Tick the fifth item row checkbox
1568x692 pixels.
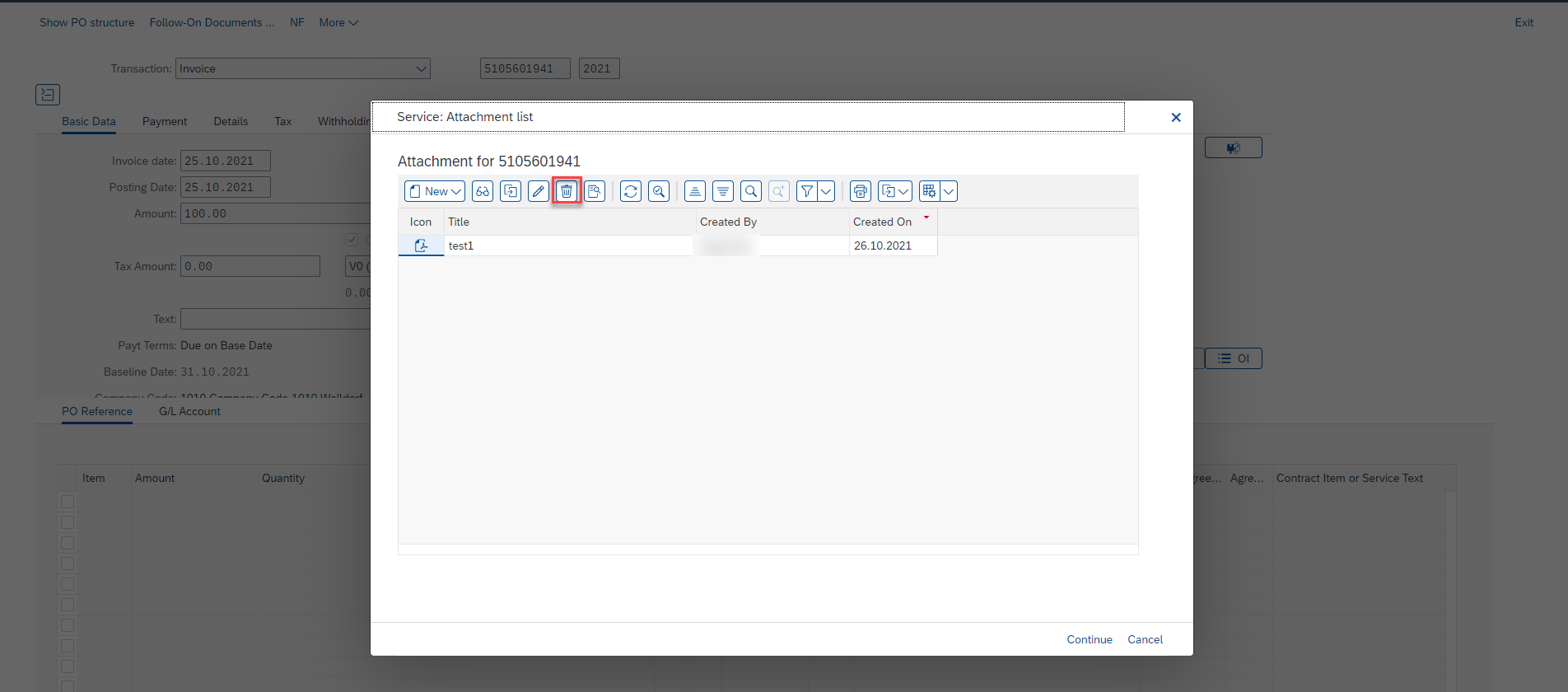coord(68,584)
